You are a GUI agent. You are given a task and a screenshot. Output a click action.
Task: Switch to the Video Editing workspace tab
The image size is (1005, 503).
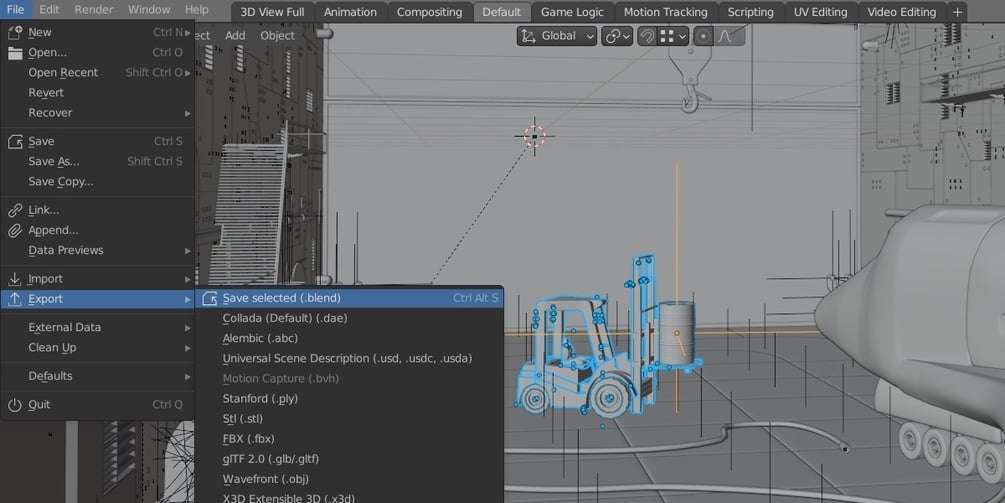[901, 12]
